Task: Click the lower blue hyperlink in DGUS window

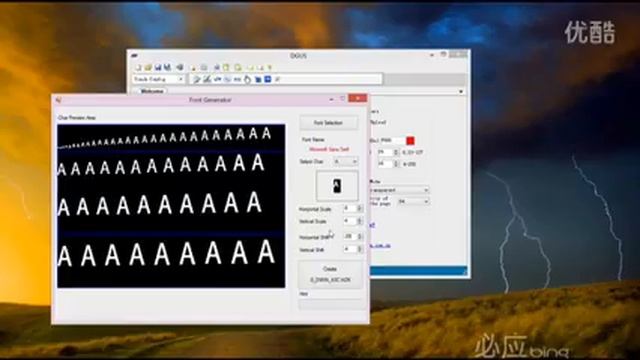Action: [380, 246]
